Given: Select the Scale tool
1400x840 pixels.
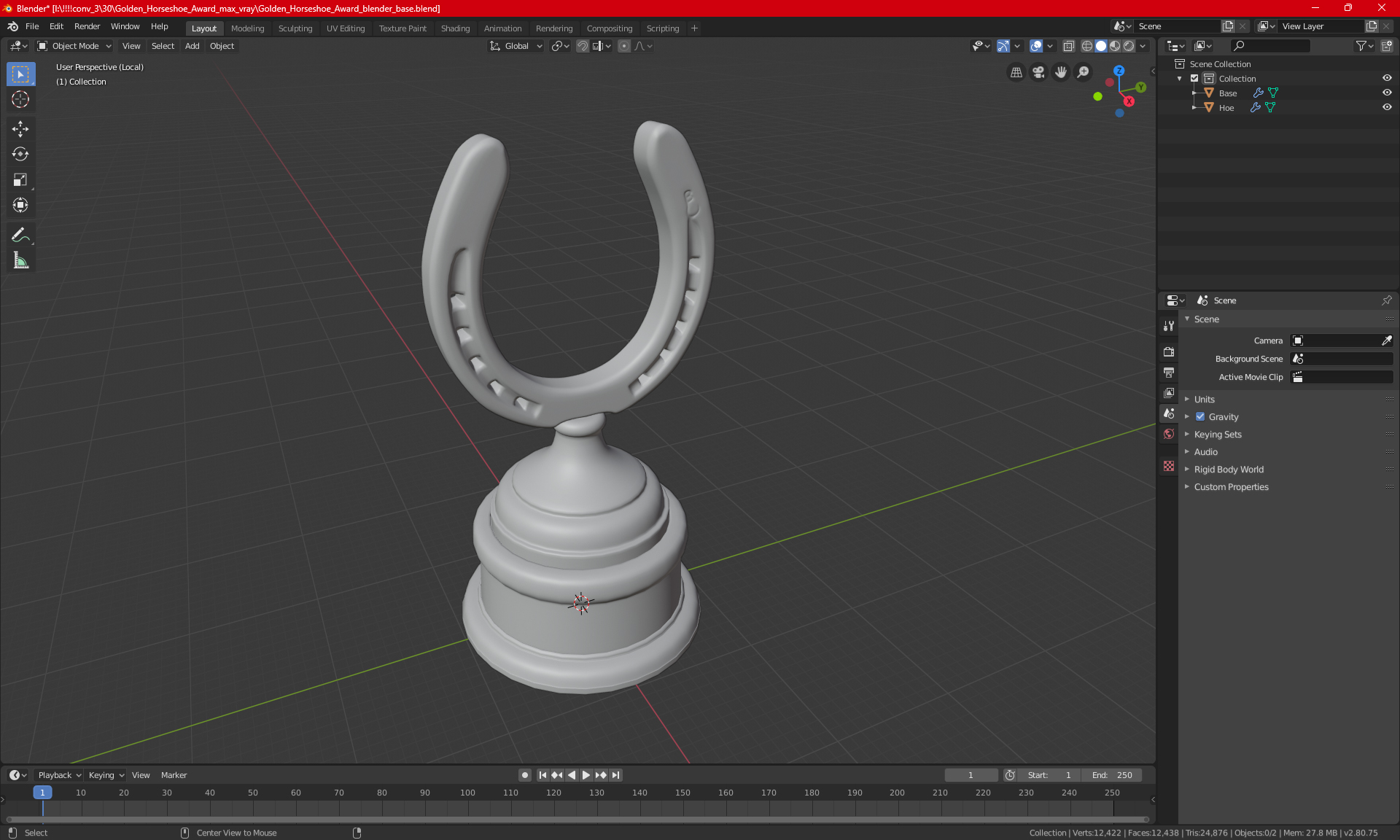Looking at the screenshot, I should pos(20,180).
